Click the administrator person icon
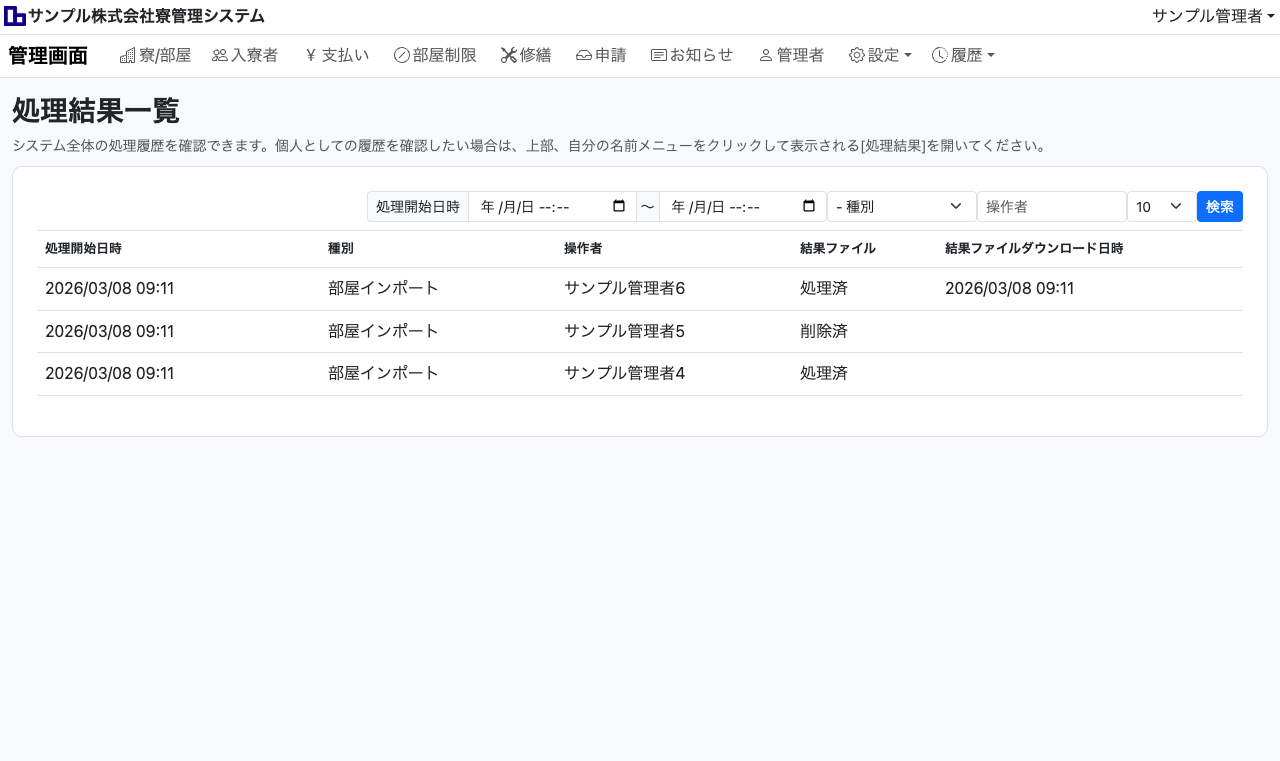 [766, 56]
